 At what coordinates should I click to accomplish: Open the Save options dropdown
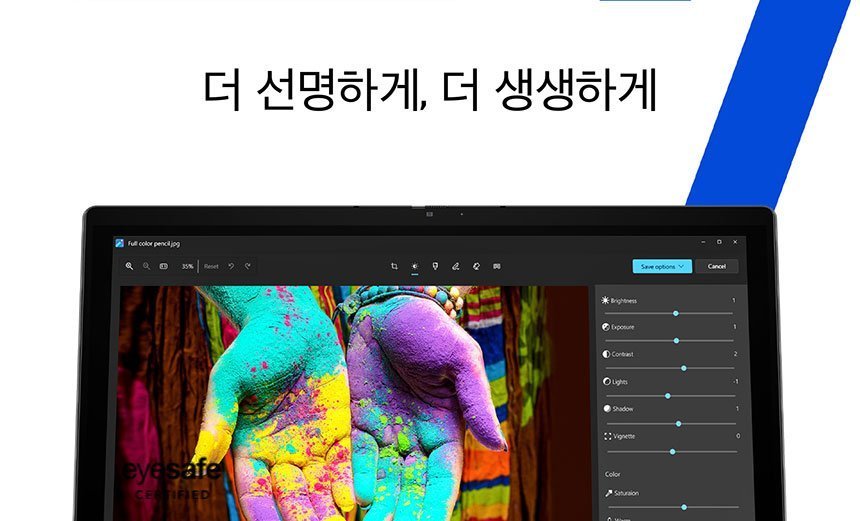[662, 267]
